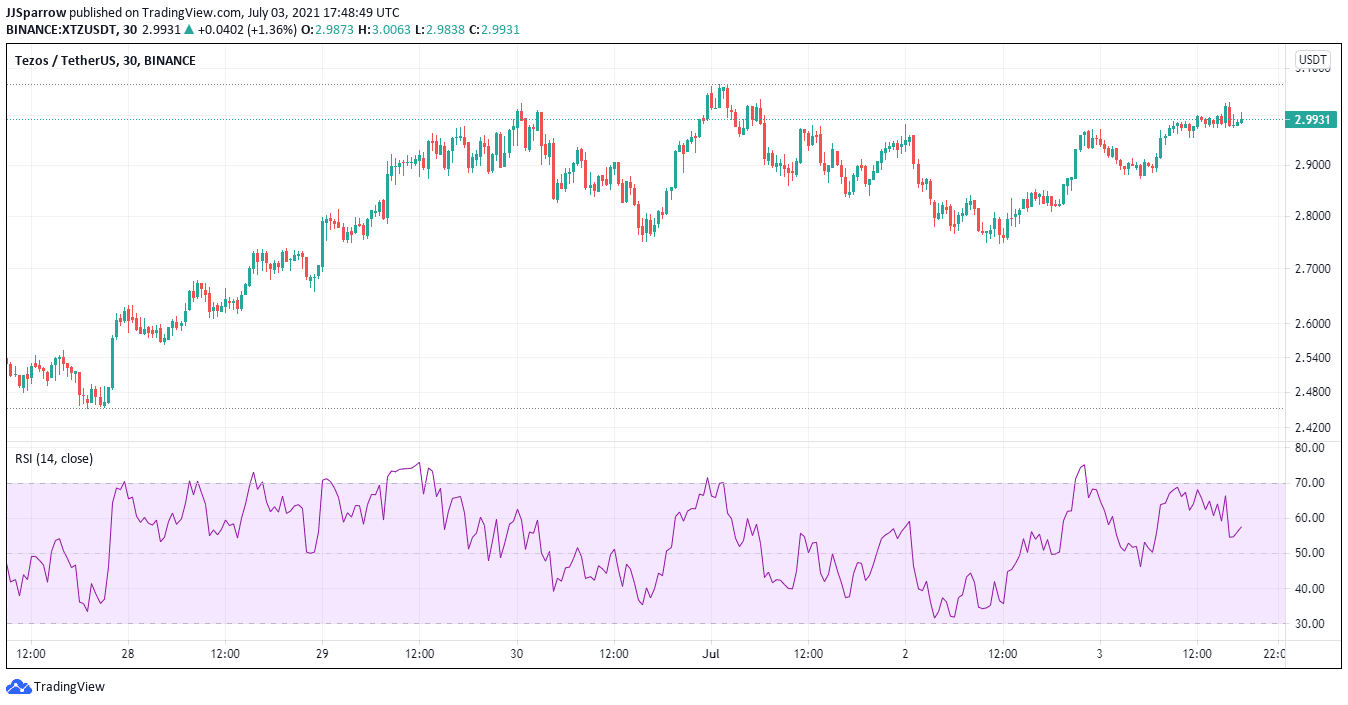Screen dimensions: 1348x705
Task: Click the 2.7000 price axis label
Action: [1312, 270]
